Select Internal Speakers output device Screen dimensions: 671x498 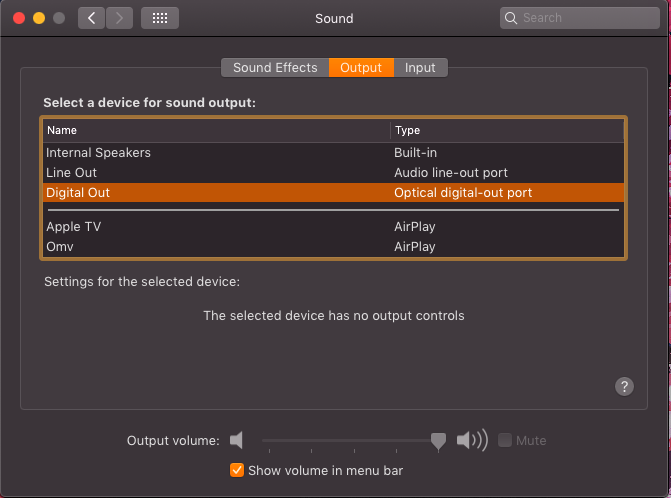click(x=98, y=153)
